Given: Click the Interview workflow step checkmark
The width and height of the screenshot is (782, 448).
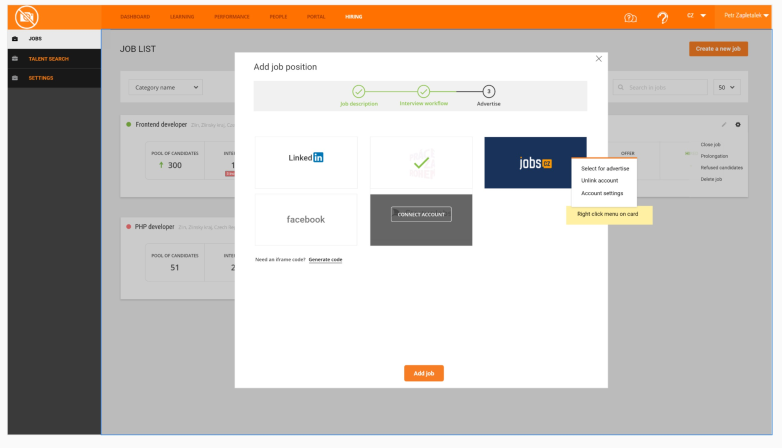Looking at the screenshot, I should coord(423,91).
